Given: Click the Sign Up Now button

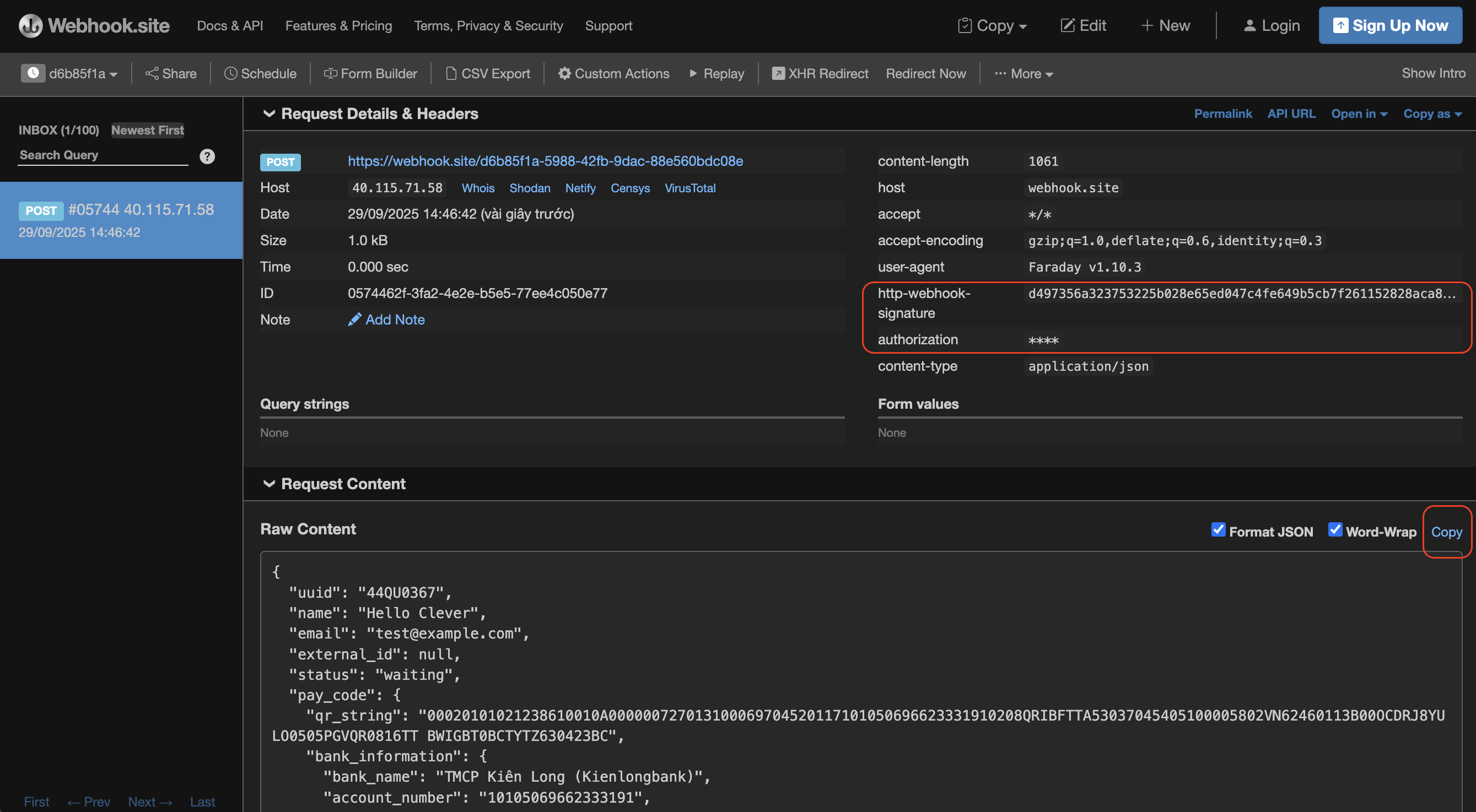Looking at the screenshot, I should click(x=1391, y=25).
